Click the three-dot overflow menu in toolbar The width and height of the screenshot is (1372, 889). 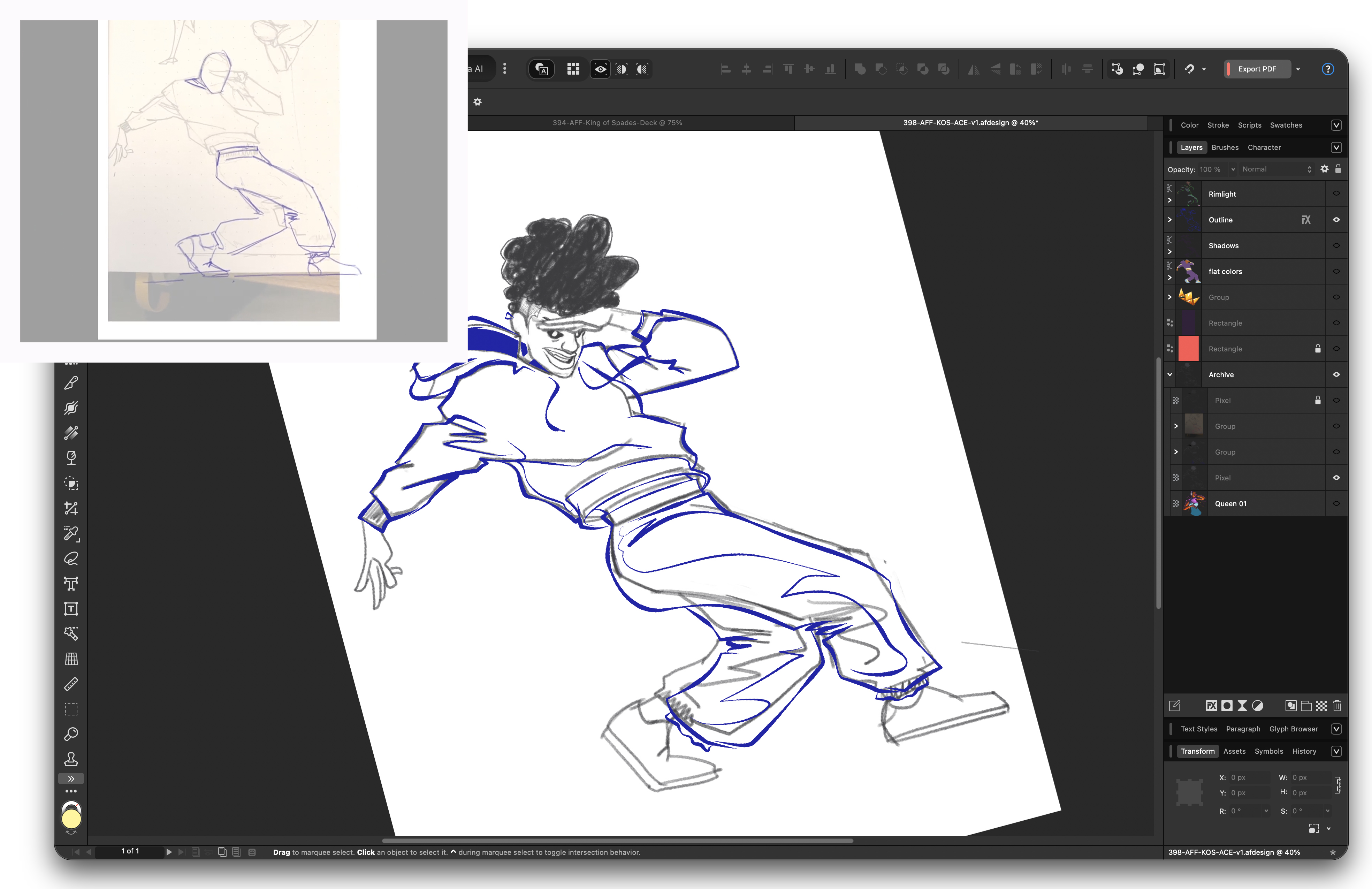[504, 69]
